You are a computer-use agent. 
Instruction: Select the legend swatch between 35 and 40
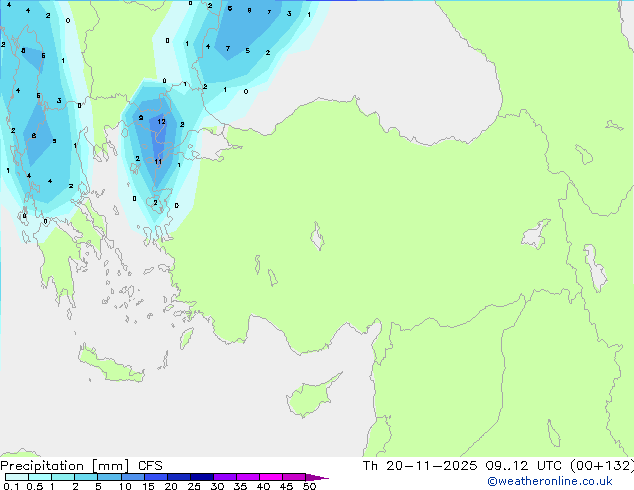[248, 477]
